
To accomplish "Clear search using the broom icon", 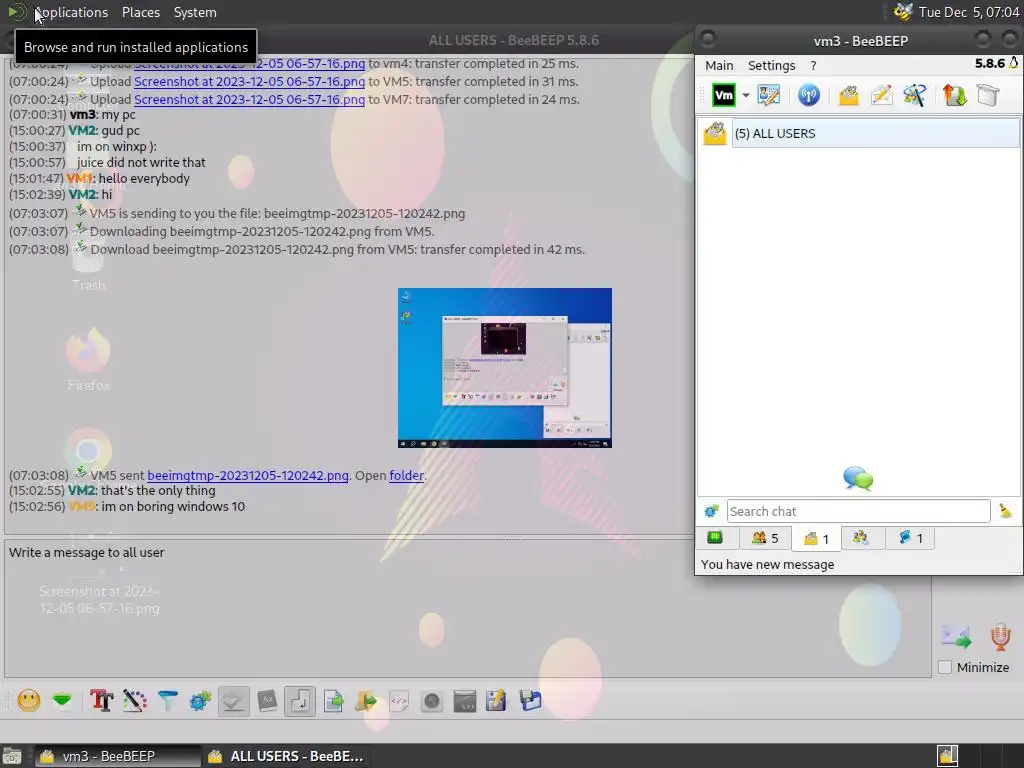I will point(1005,511).
